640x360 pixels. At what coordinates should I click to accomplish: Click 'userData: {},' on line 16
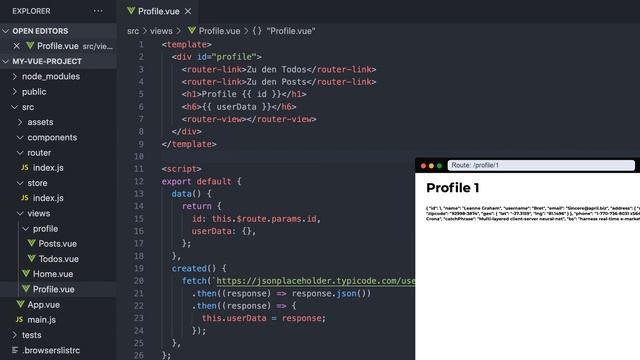click(x=224, y=231)
